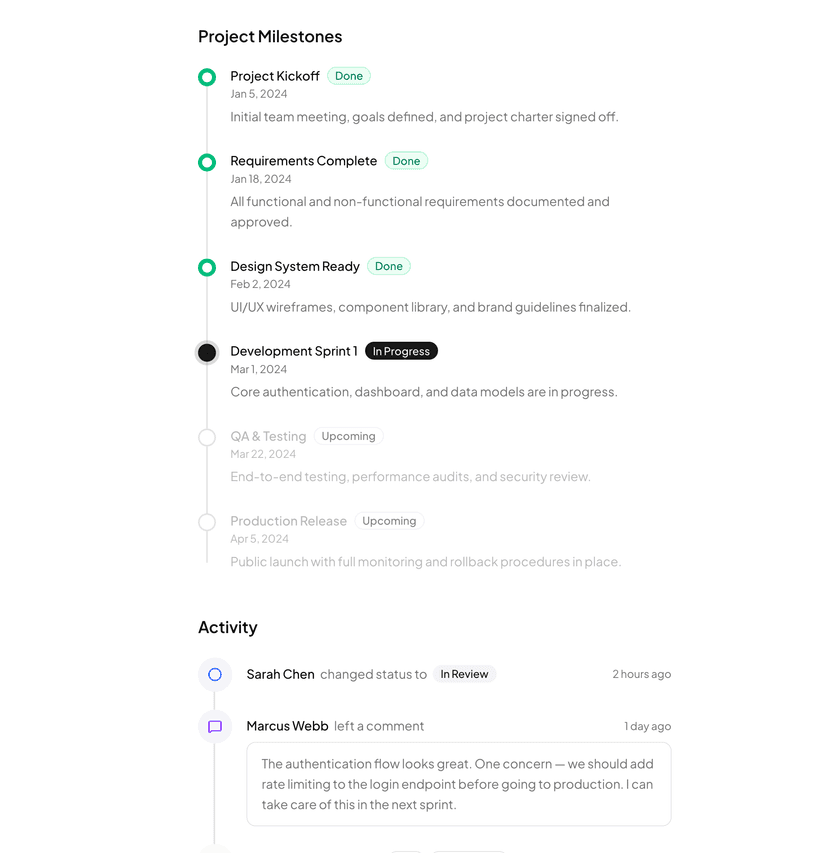Click the gray upcoming node beside QA & Testing

coord(206,437)
